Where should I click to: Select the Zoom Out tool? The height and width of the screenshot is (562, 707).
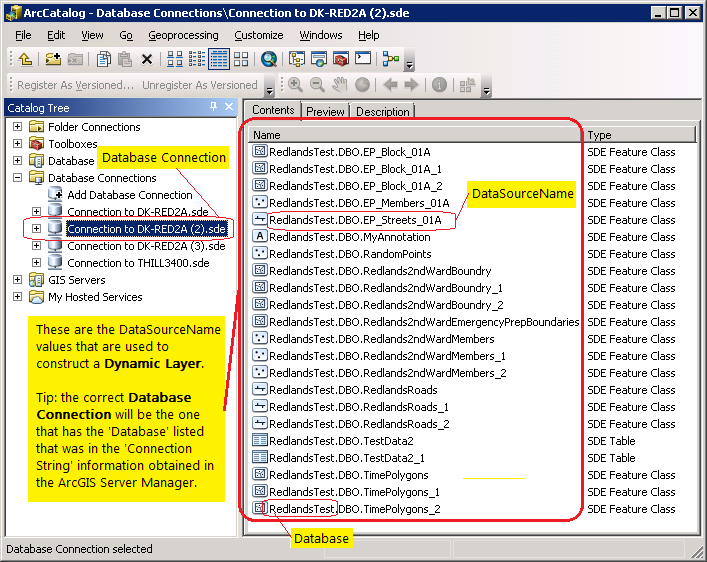(x=317, y=85)
